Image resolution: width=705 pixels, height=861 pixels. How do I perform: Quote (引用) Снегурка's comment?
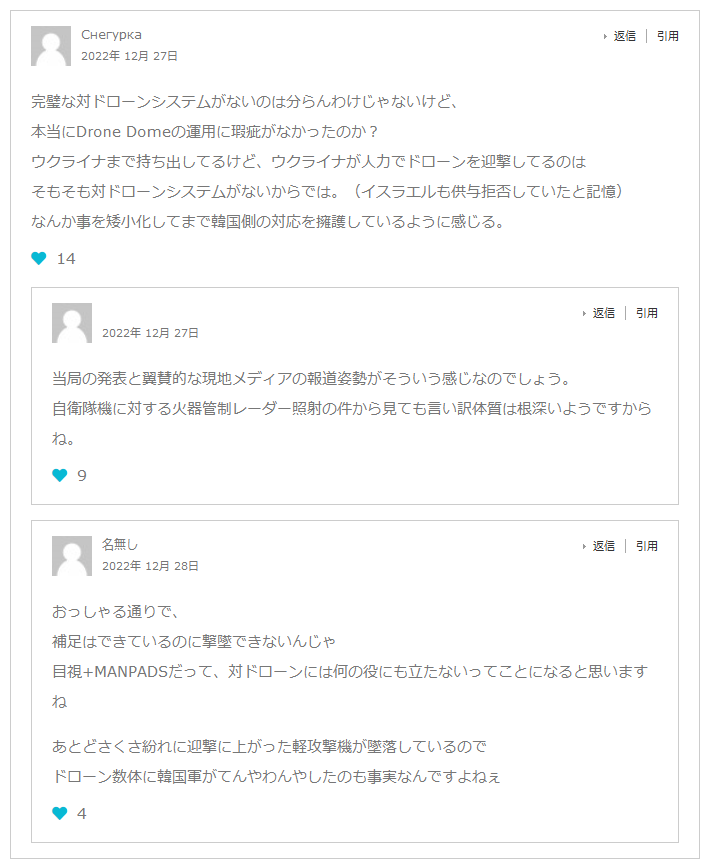668,36
